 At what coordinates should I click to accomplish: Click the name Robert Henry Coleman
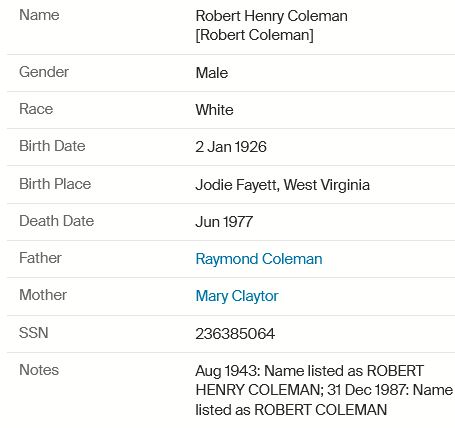pos(271,16)
